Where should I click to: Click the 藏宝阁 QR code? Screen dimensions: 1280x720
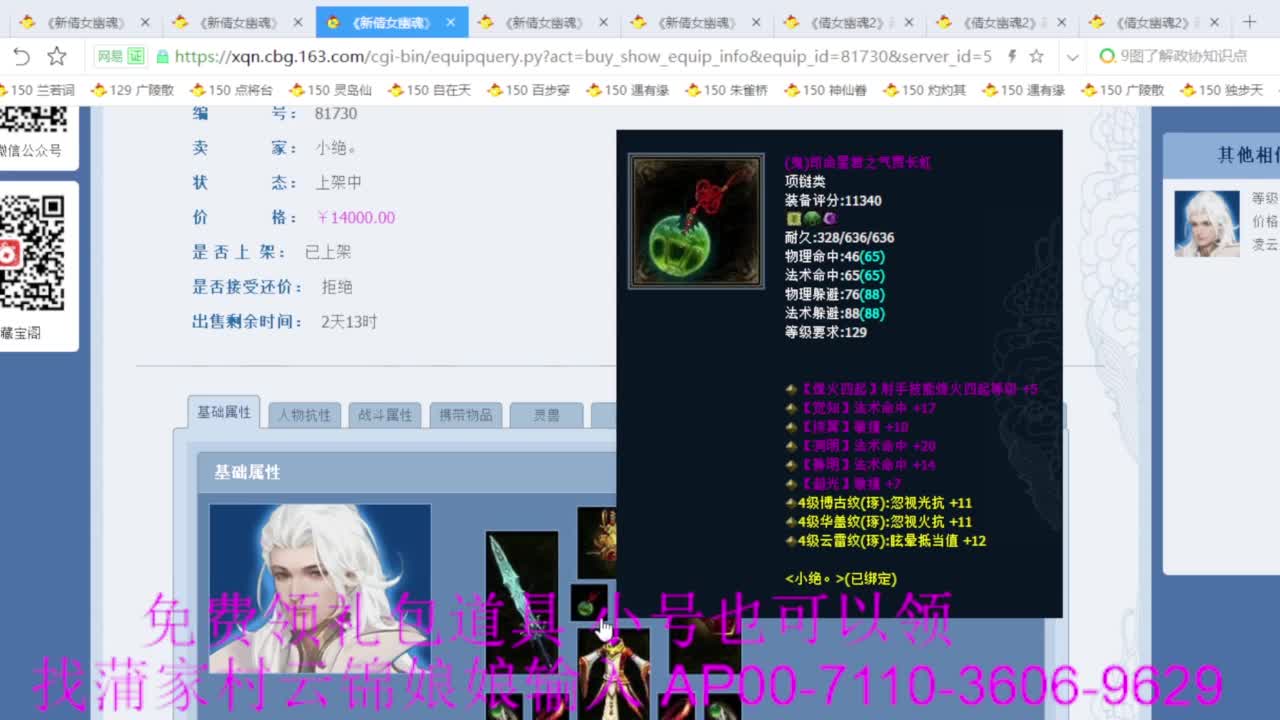click(x=34, y=253)
